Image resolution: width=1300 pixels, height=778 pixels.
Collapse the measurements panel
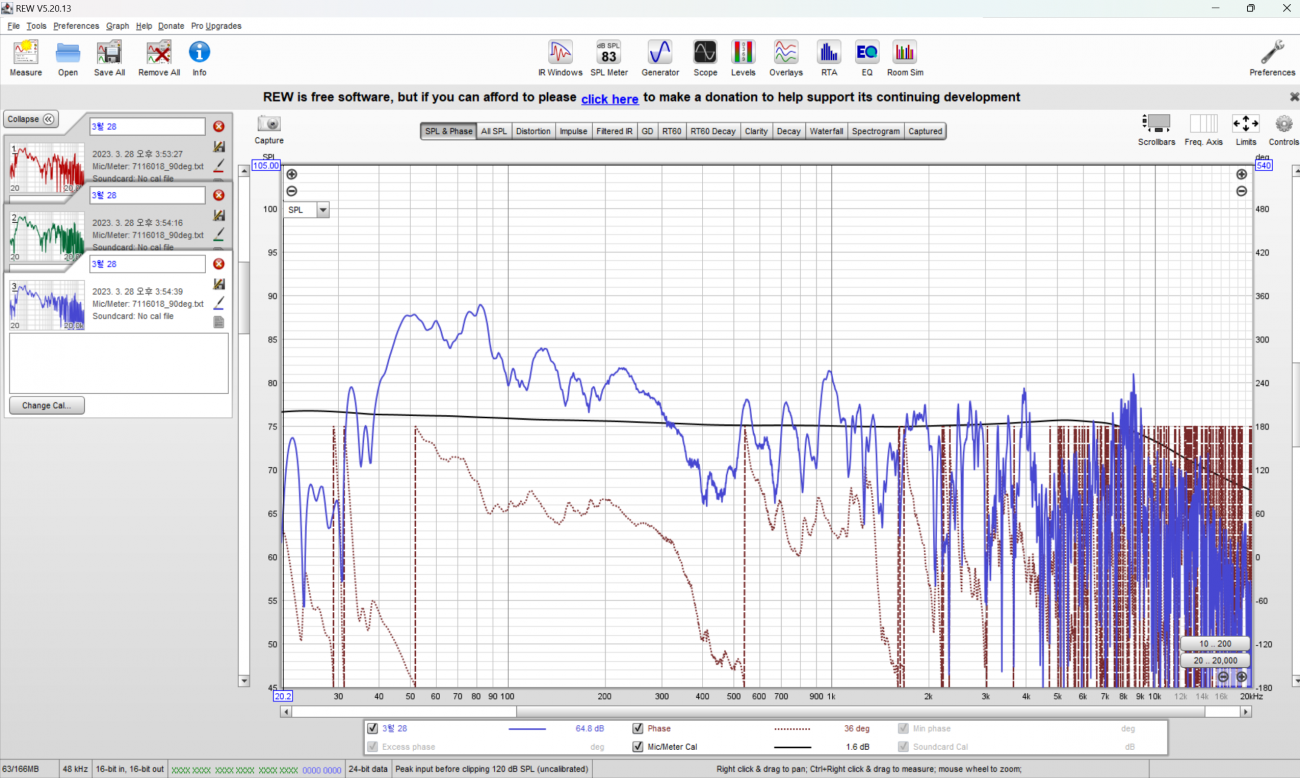pos(32,119)
